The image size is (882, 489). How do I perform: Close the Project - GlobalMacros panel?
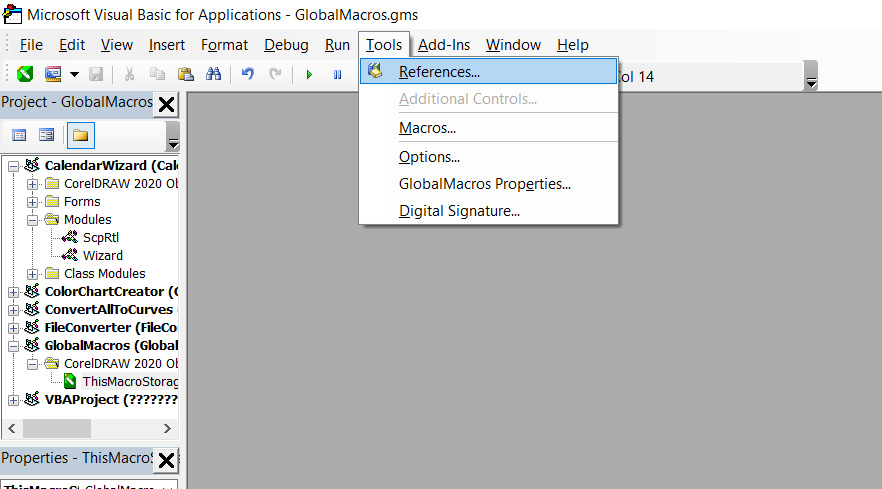[x=166, y=105]
